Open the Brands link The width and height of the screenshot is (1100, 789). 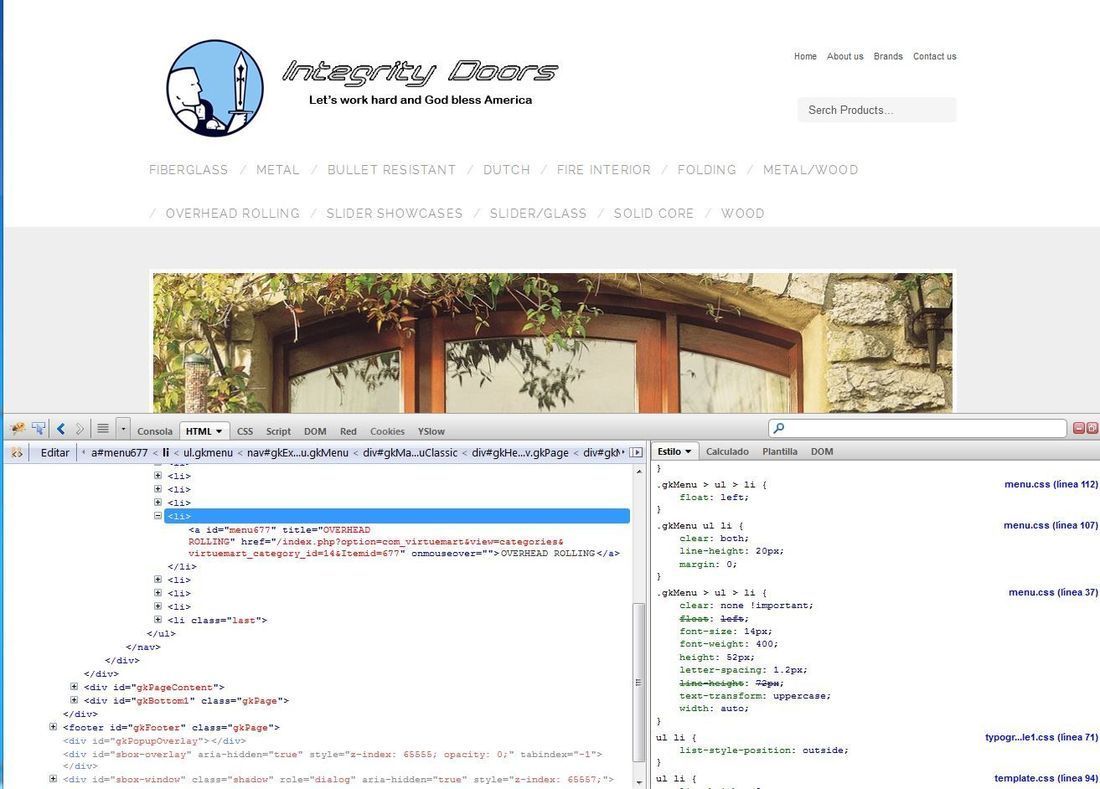point(888,56)
